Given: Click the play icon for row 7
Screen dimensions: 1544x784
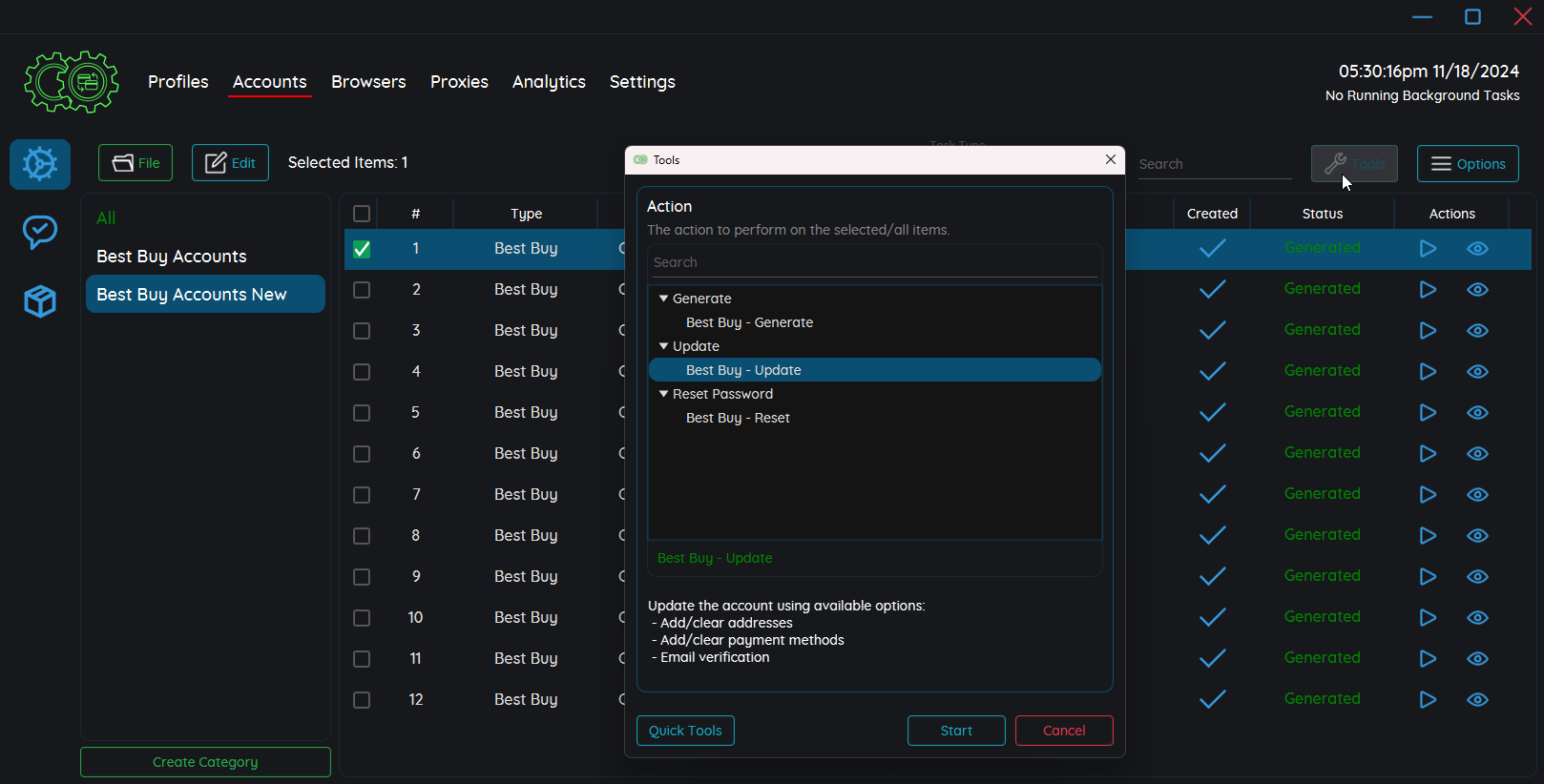Looking at the screenshot, I should click(1428, 495).
